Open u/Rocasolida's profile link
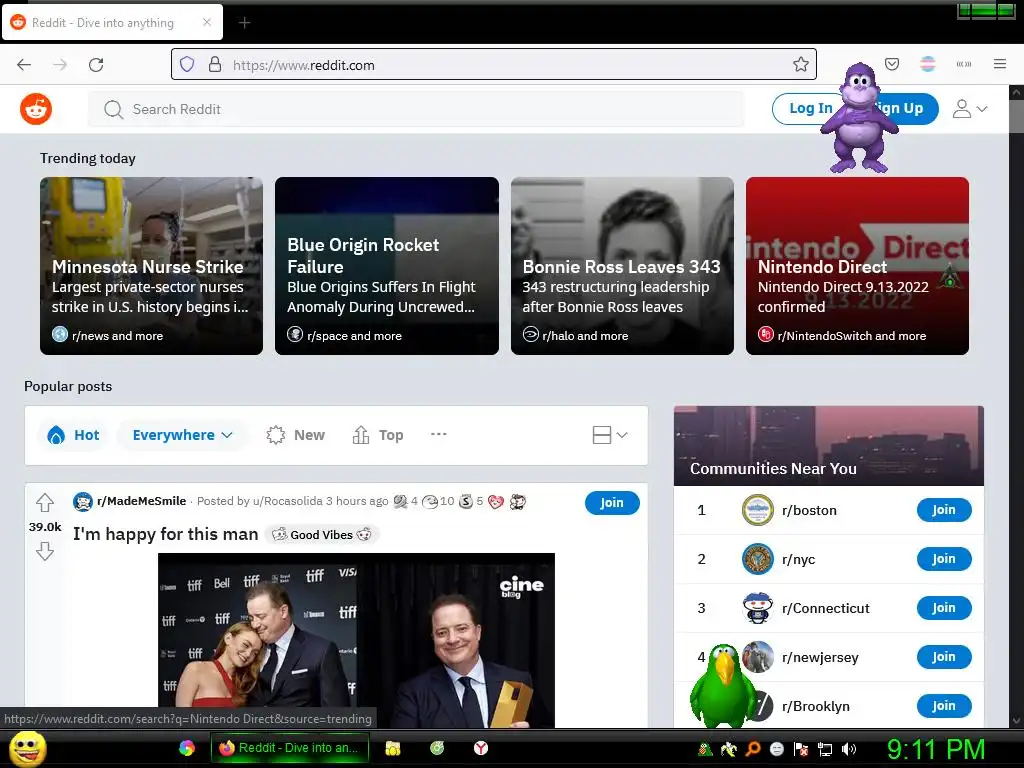The image size is (1024, 768). point(287,501)
